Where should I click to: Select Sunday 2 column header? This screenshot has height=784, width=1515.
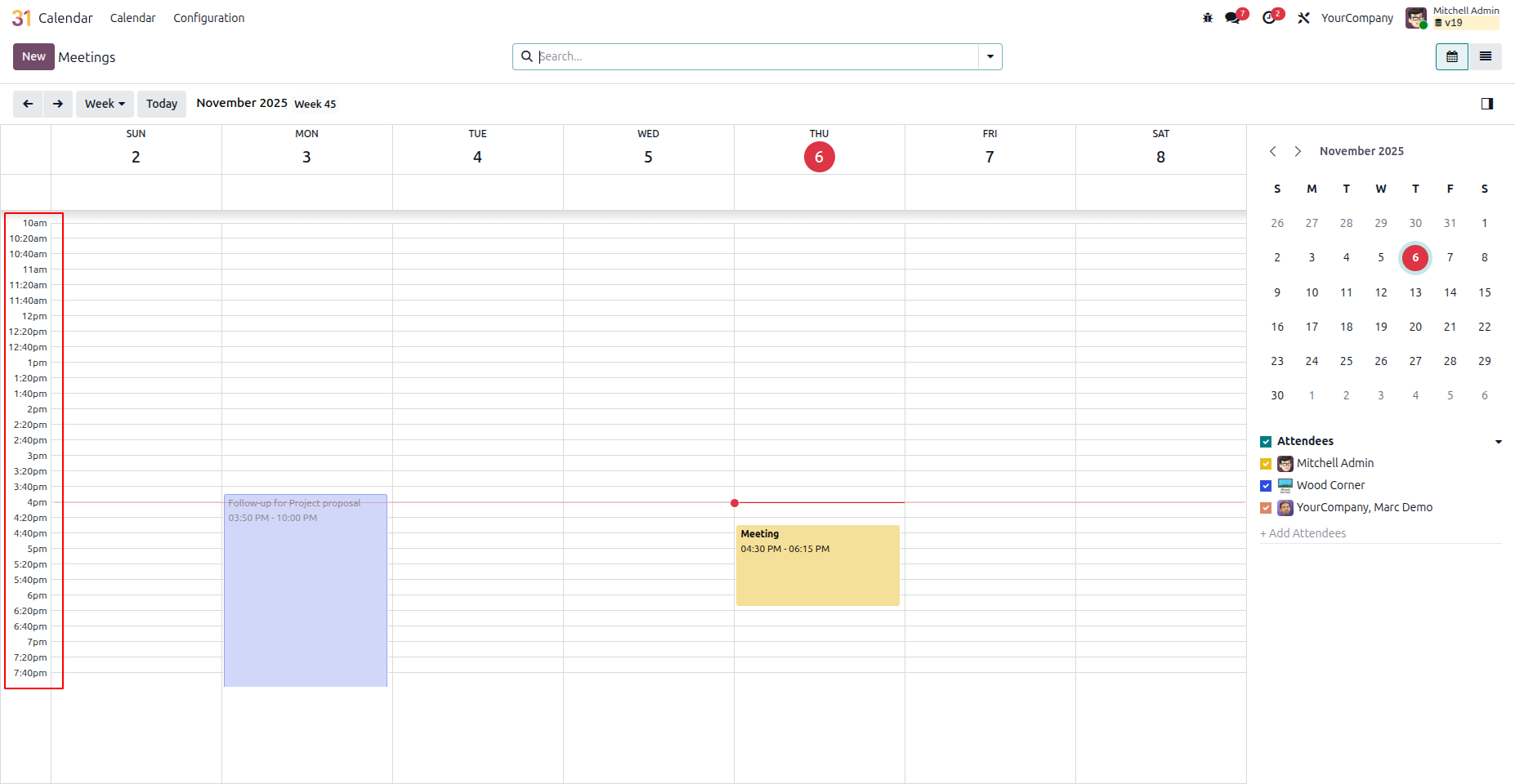[136, 149]
